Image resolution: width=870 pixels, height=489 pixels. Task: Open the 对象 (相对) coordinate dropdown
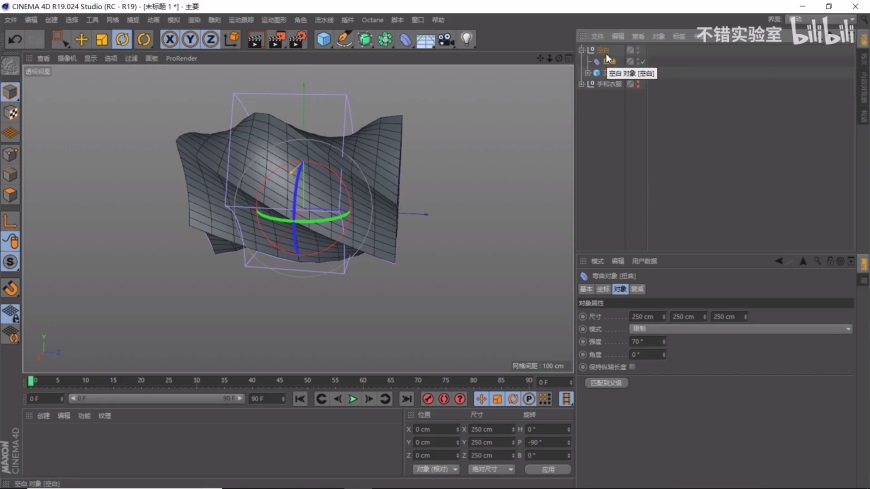click(435, 469)
